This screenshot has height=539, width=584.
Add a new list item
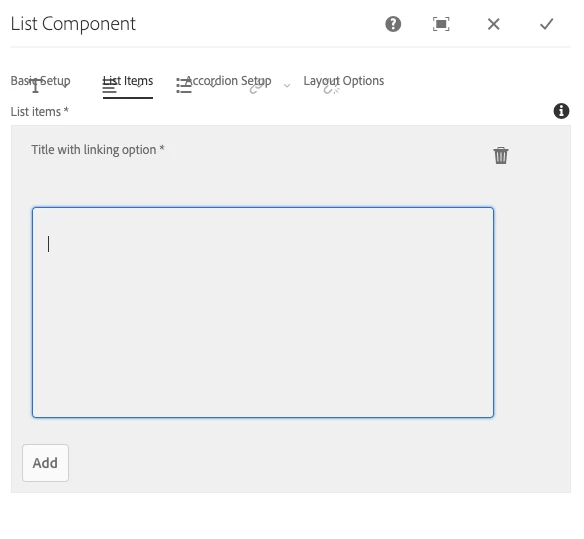pos(45,463)
